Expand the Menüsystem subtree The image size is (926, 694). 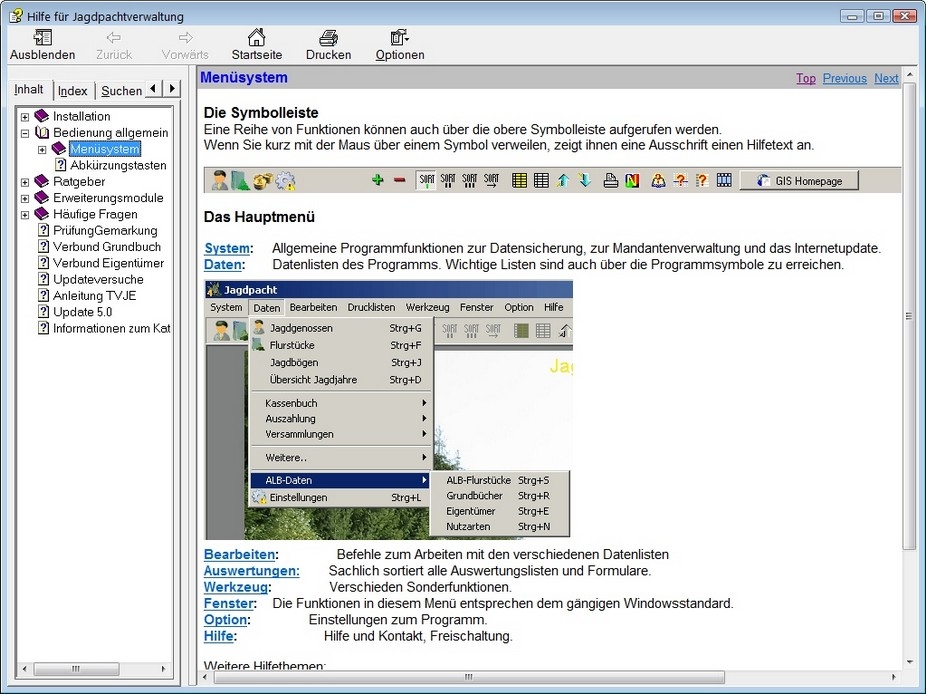42,149
